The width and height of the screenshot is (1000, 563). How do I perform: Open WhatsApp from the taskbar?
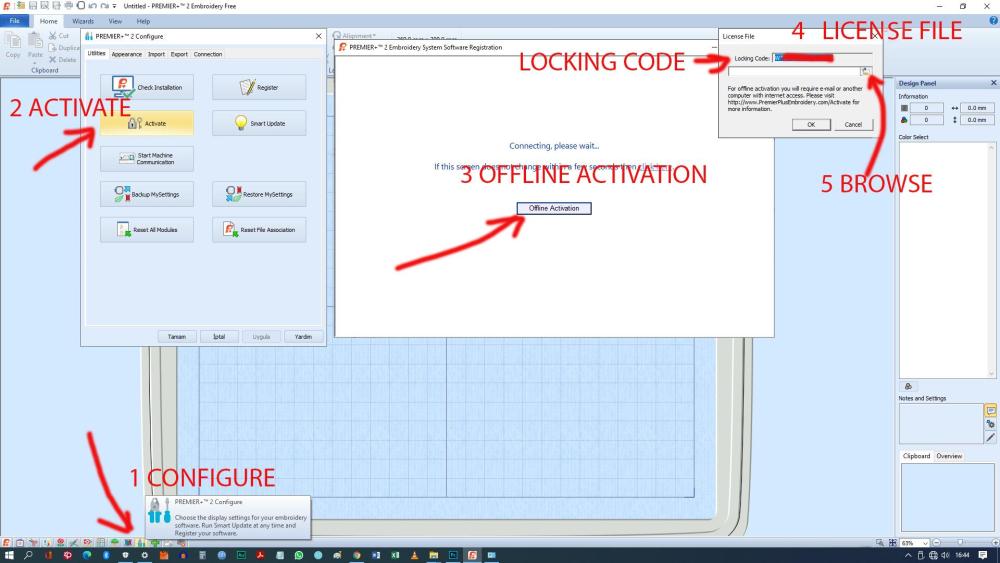298,555
